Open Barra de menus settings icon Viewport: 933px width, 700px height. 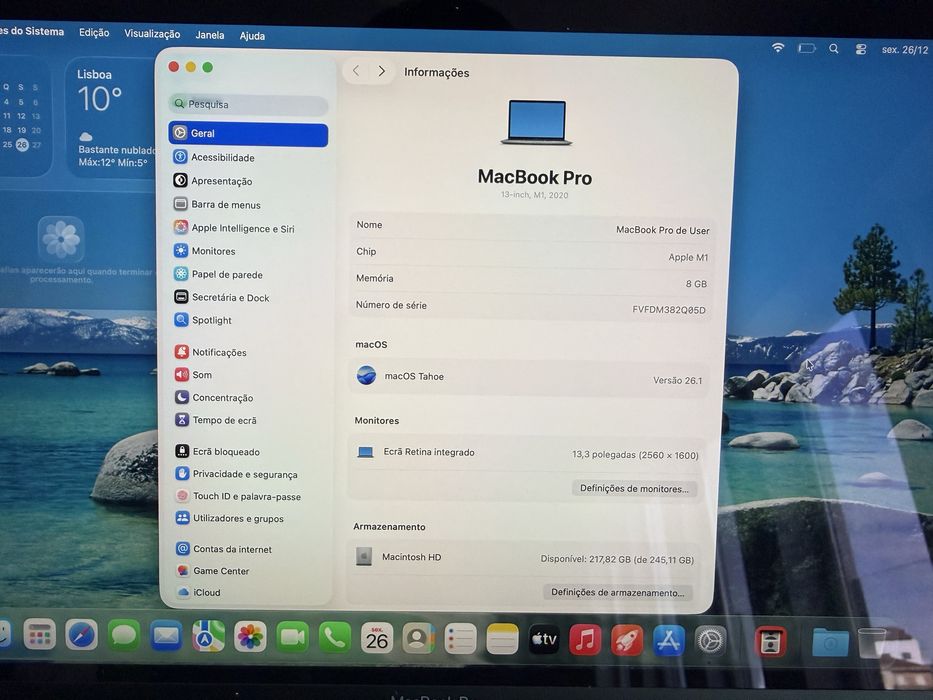[180, 204]
